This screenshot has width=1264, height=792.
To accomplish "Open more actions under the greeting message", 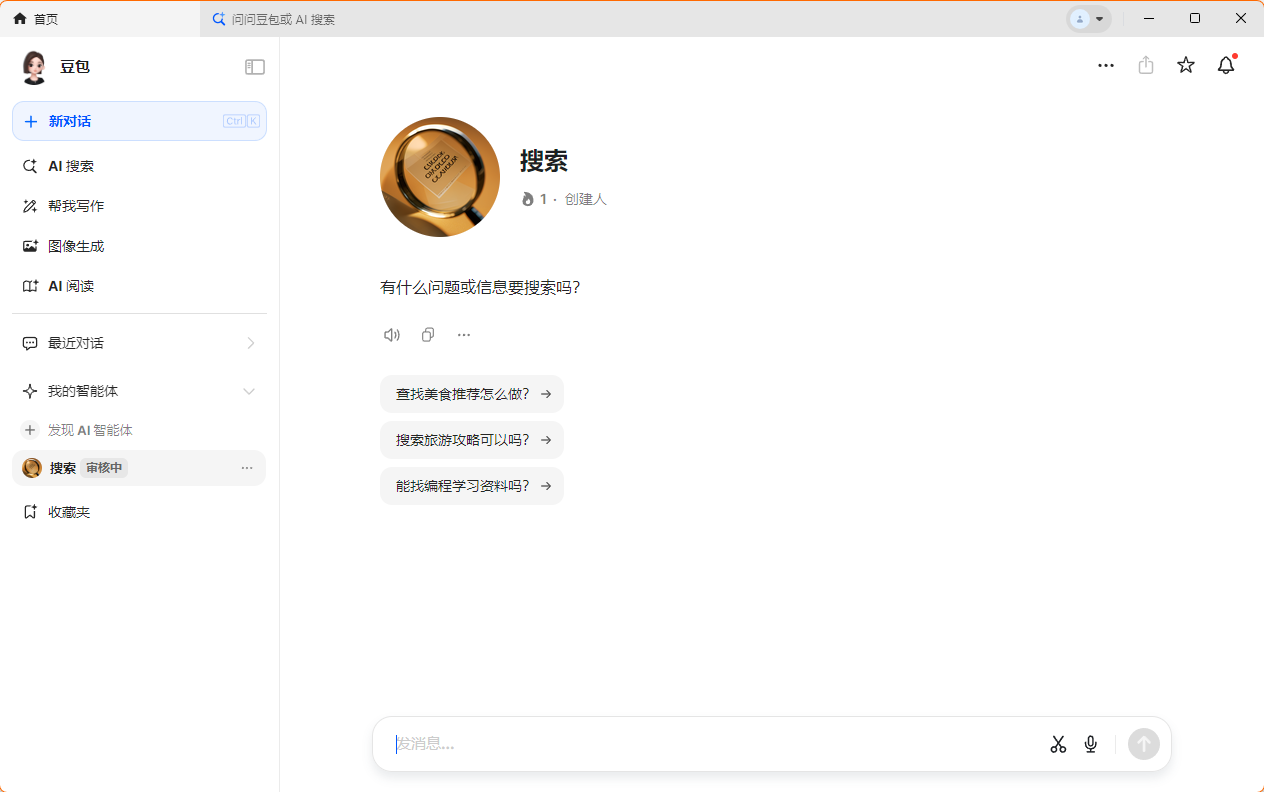I will pyautogui.click(x=463, y=334).
